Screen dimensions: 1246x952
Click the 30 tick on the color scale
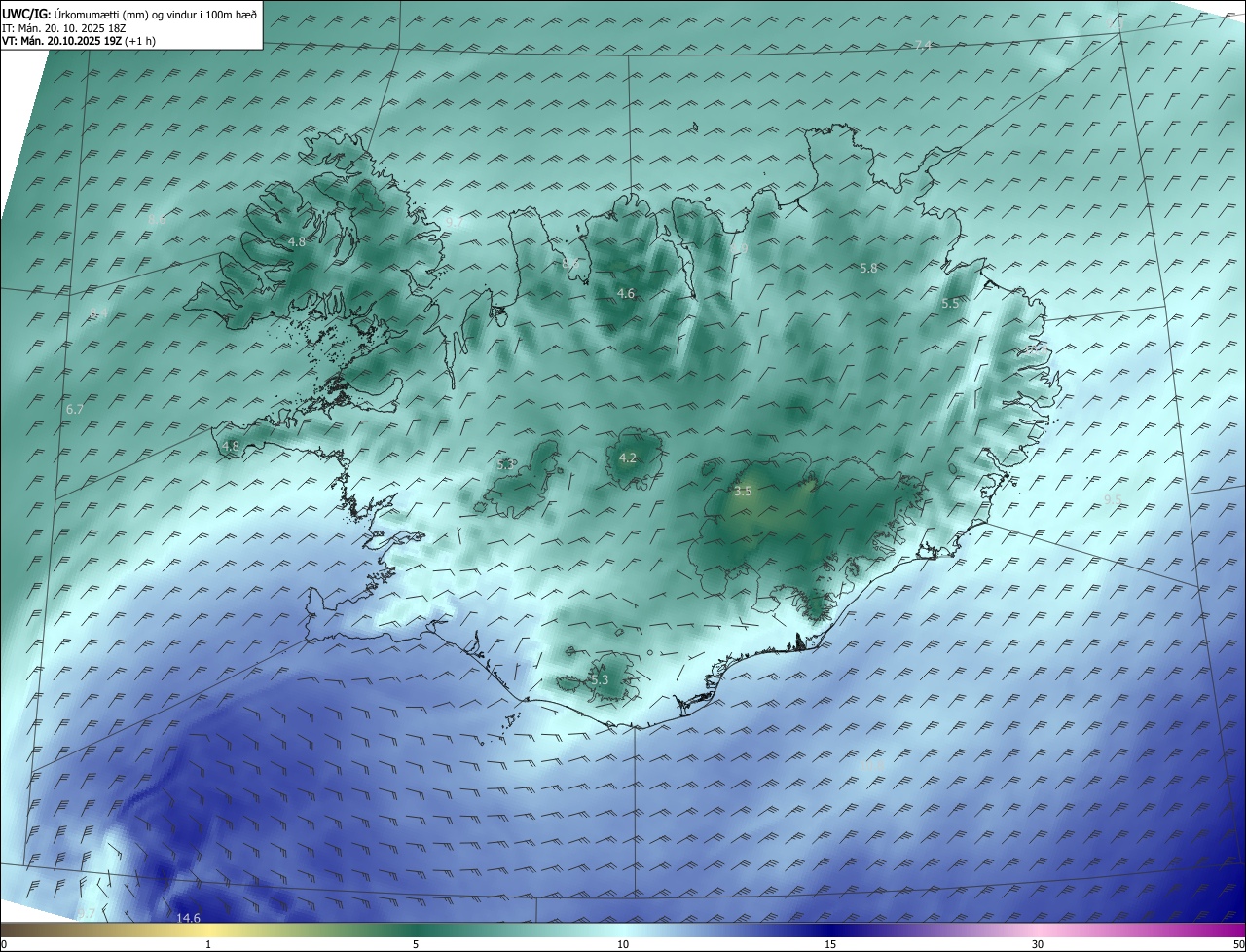1038,944
